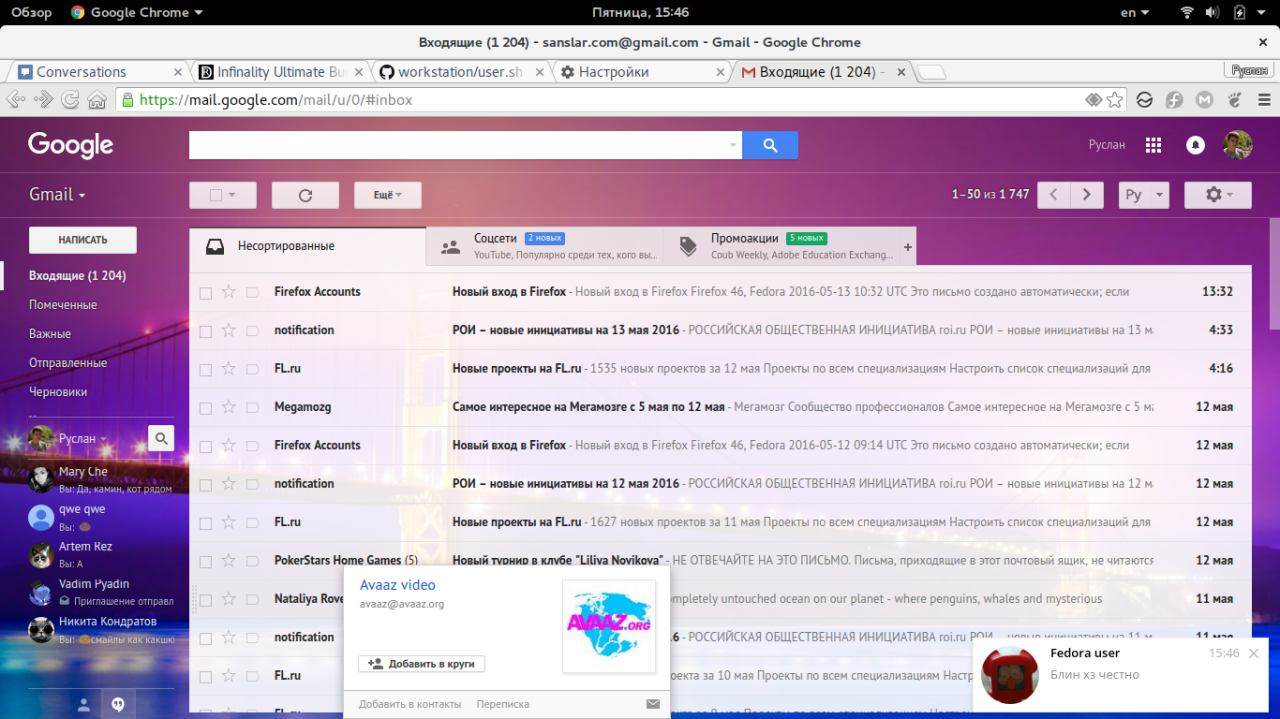Select PokerStars Home Games email checkbox
1280x719 pixels.
(205, 561)
